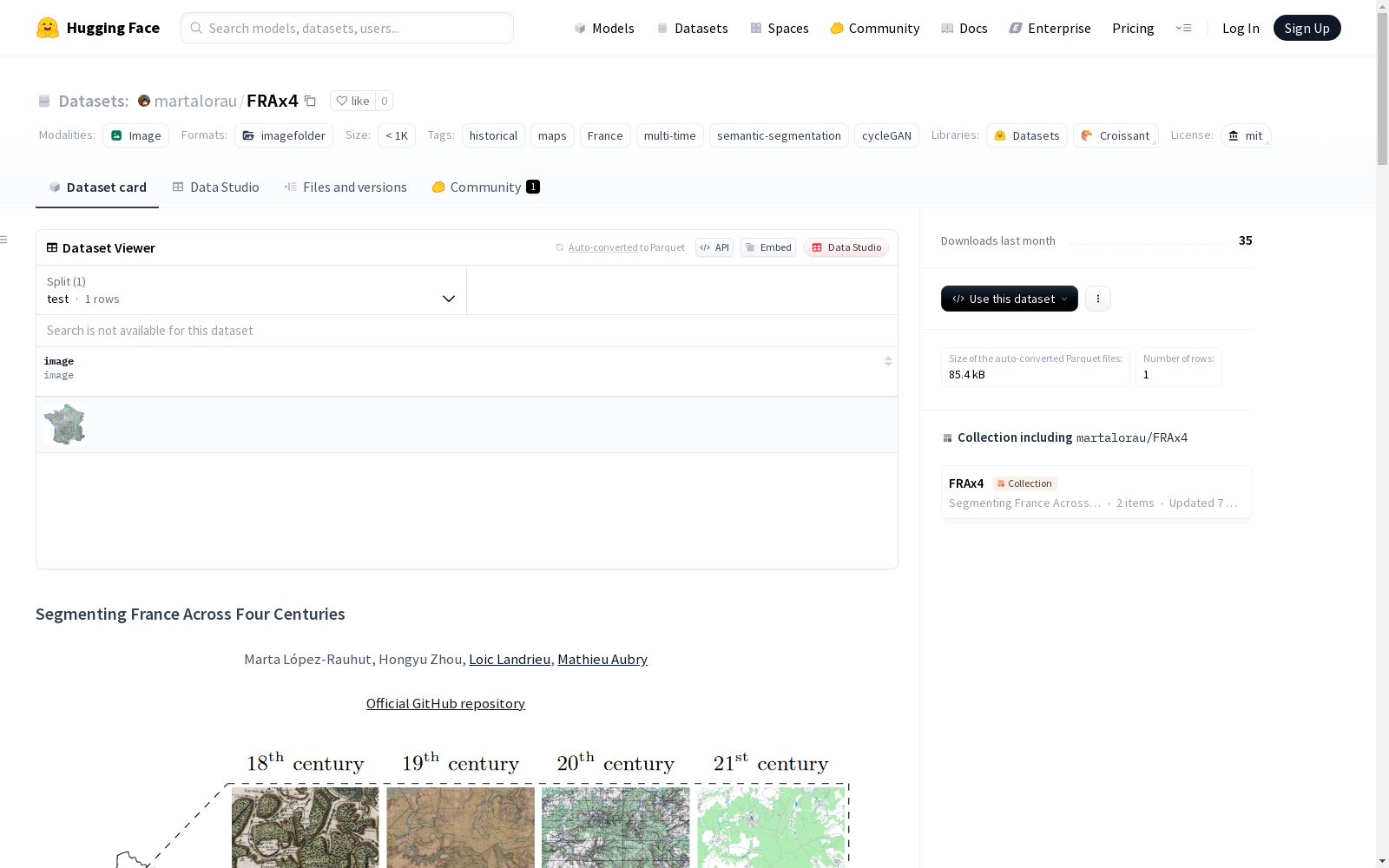Sort the image column using arrows
The image size is (1389, 868).
[x=888, y=361]
